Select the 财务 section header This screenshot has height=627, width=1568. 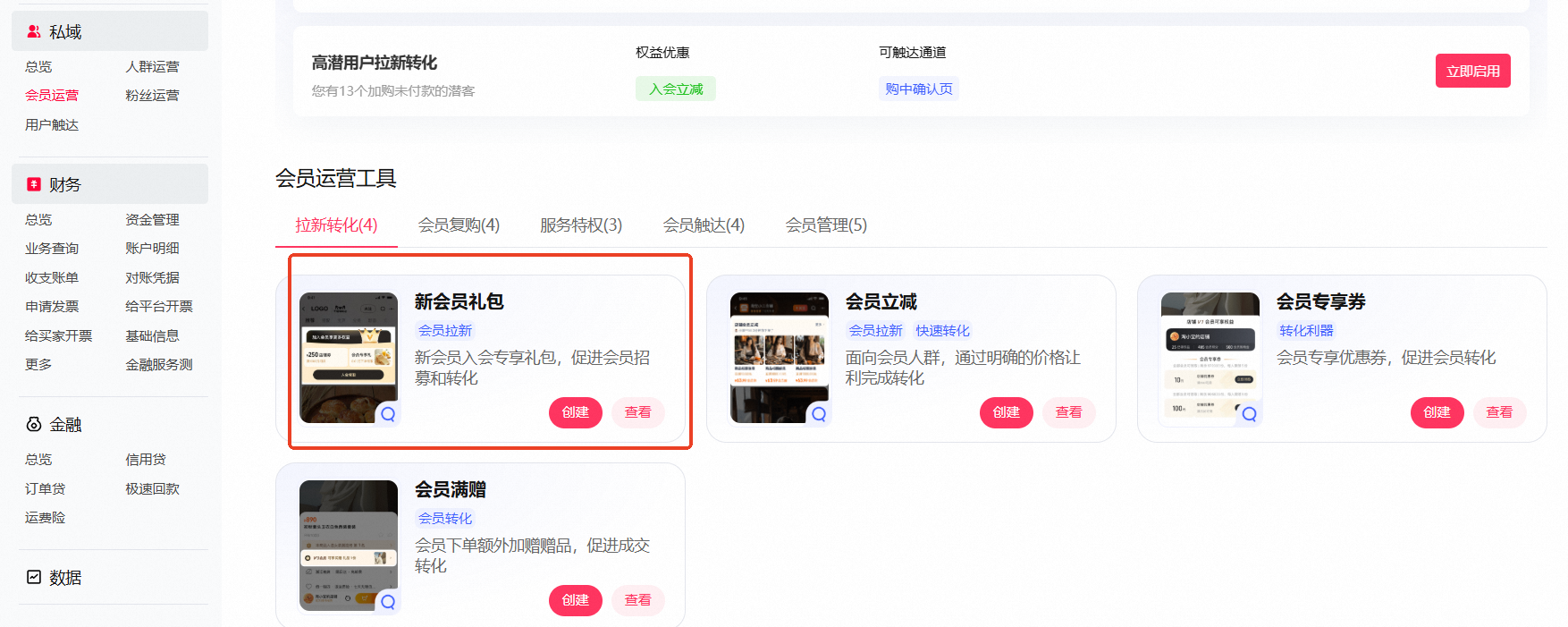point(110,183)
